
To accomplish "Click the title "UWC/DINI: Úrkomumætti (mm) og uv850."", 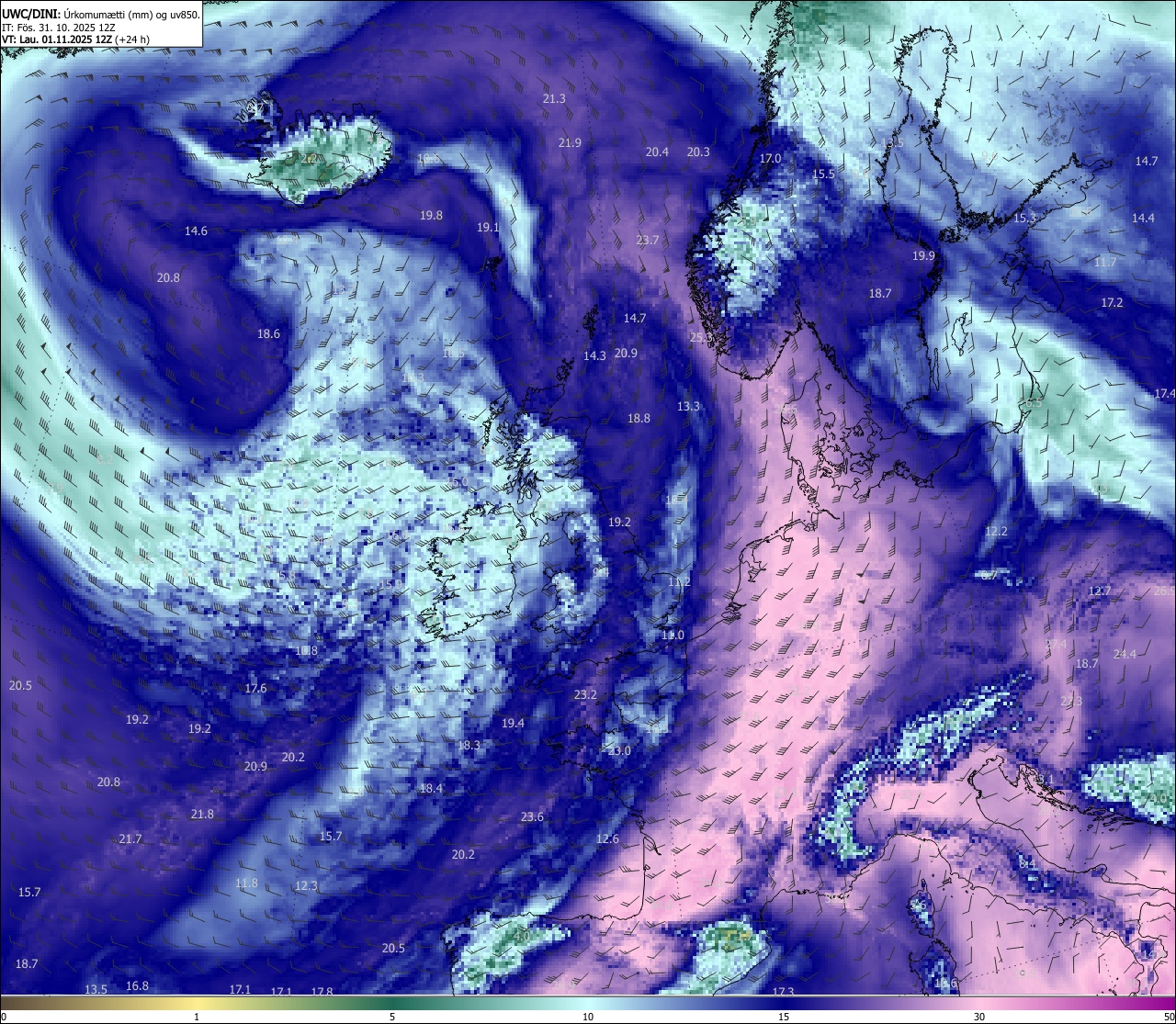I will pyautogui.click(x=100, y=14).
